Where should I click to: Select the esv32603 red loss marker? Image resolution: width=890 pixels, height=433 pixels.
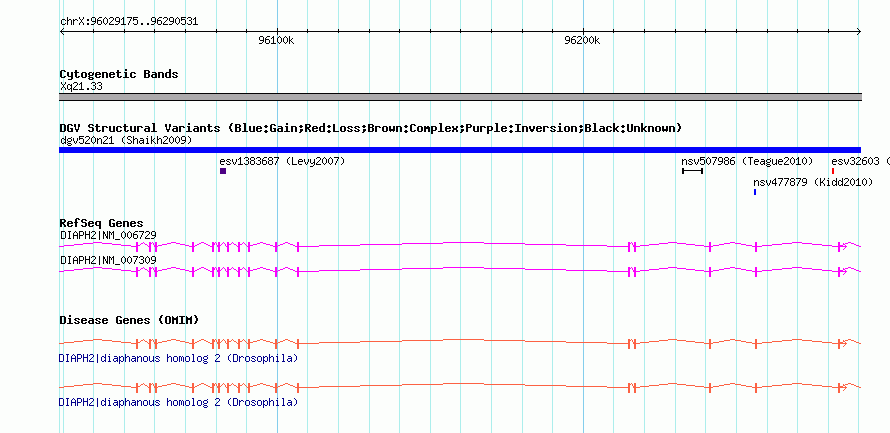pos(833,171)
